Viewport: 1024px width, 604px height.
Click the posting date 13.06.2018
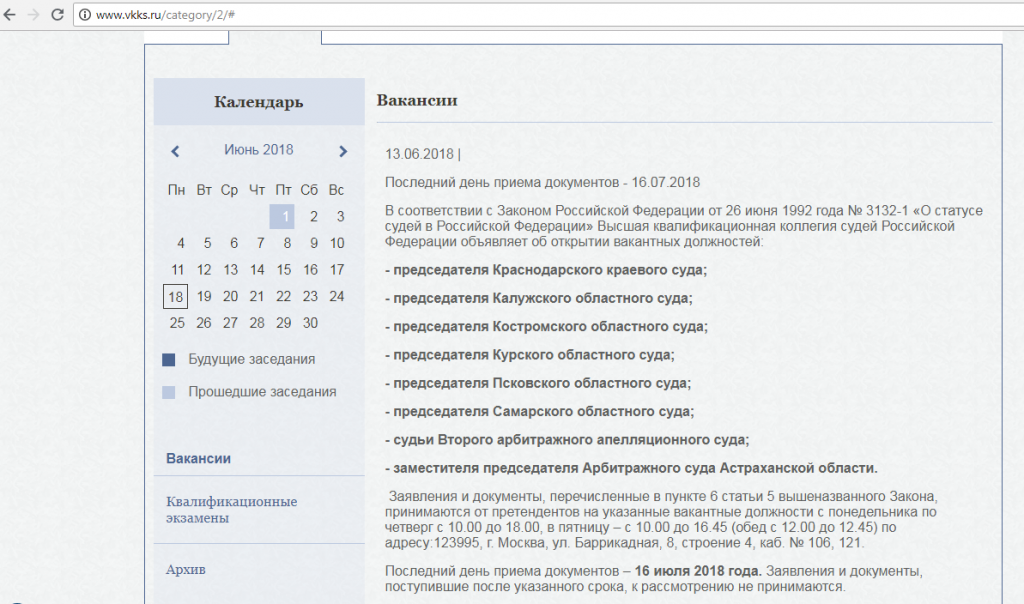[419, 154]
